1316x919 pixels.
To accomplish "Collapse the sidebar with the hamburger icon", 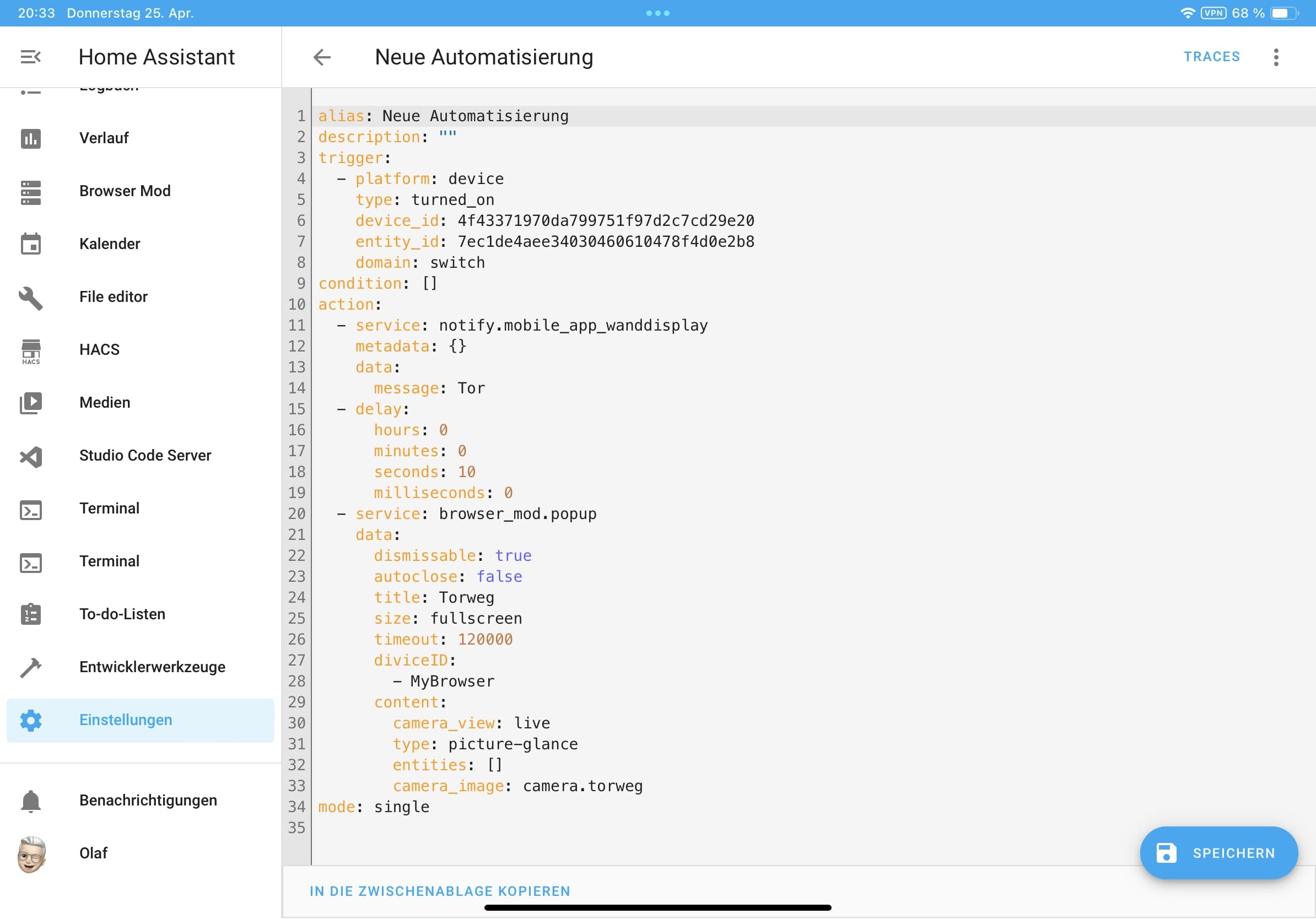I will point(30,57).
